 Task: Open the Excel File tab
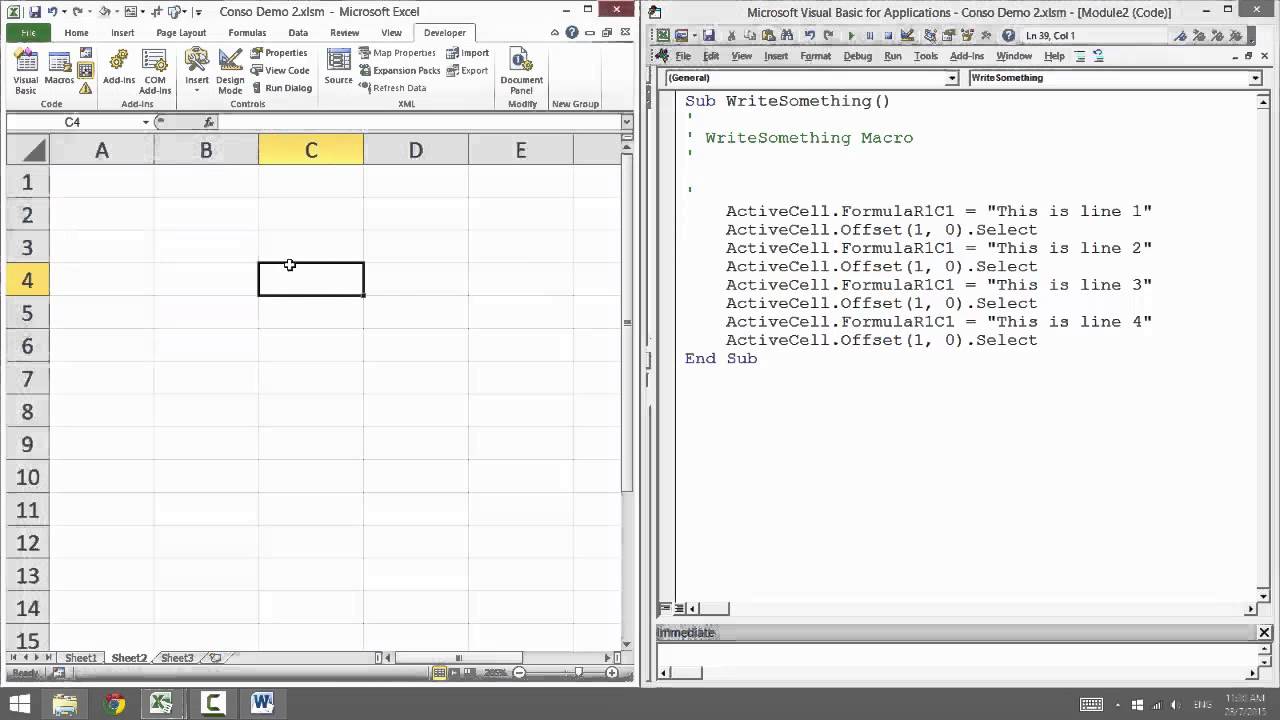[x=28, y=33]
